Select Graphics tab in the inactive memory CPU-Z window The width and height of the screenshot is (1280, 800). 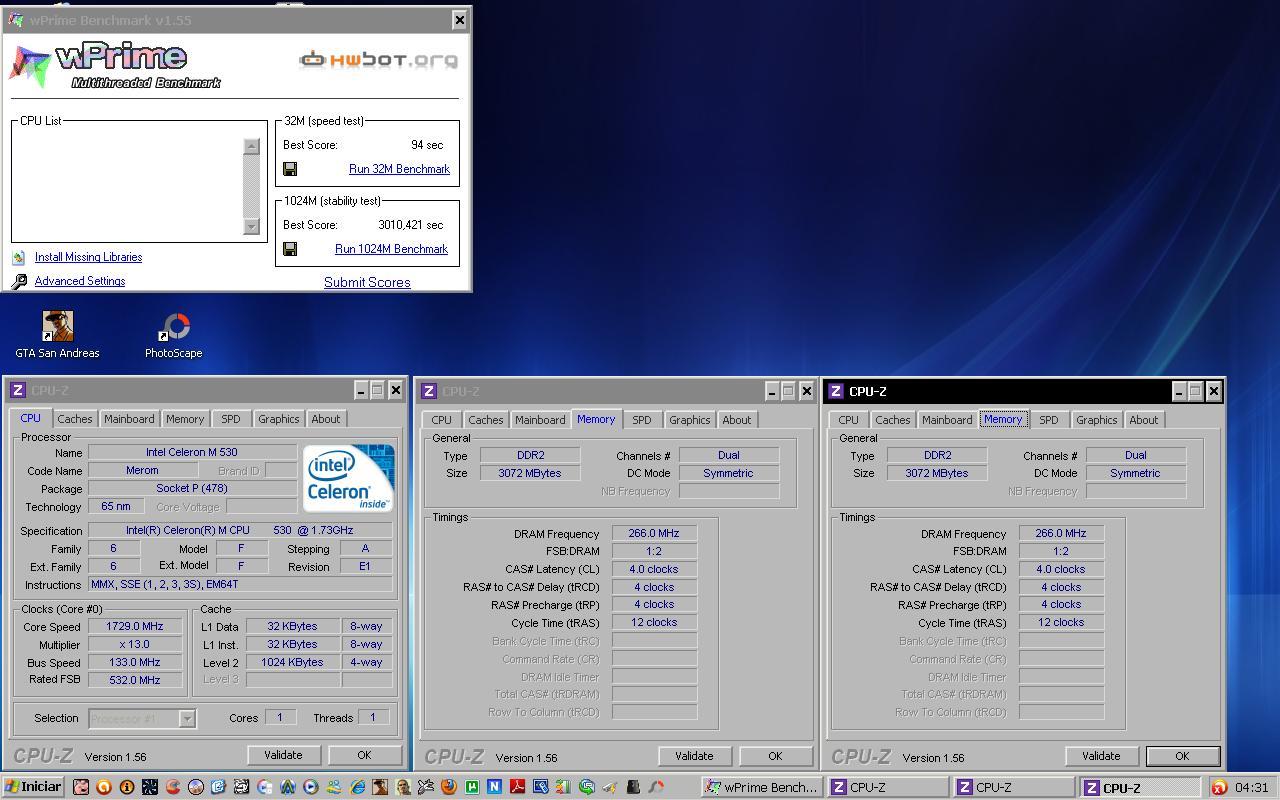[689, 420]
